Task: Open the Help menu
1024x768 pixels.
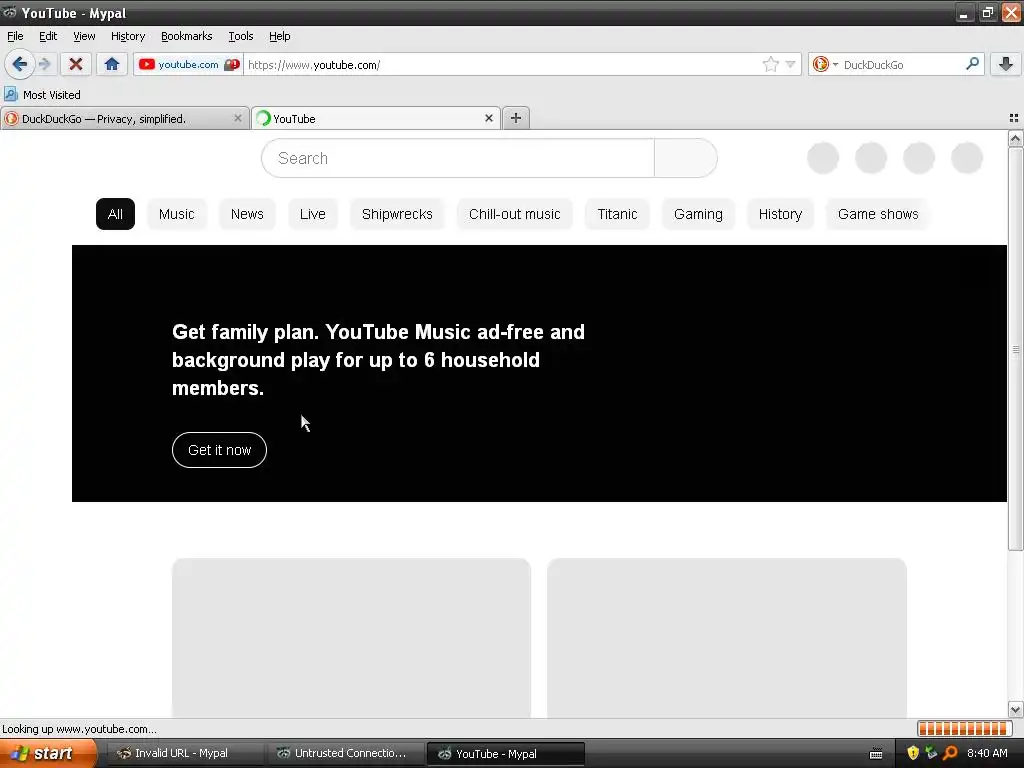Action: coord(280,36)
